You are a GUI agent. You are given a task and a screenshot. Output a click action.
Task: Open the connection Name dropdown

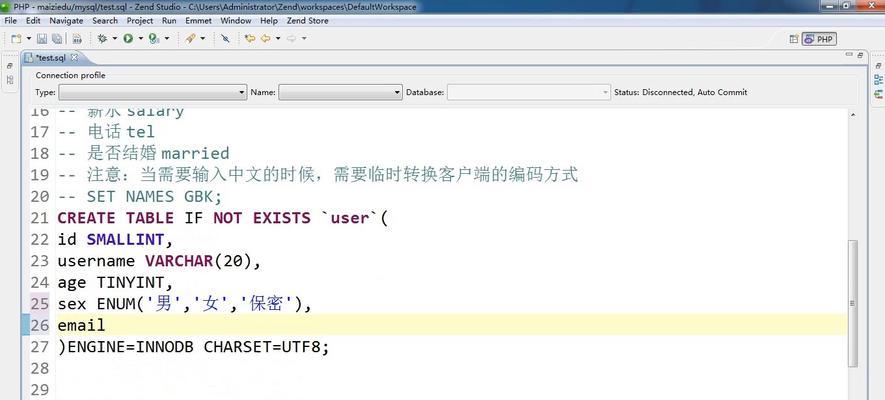coord(340,92)
